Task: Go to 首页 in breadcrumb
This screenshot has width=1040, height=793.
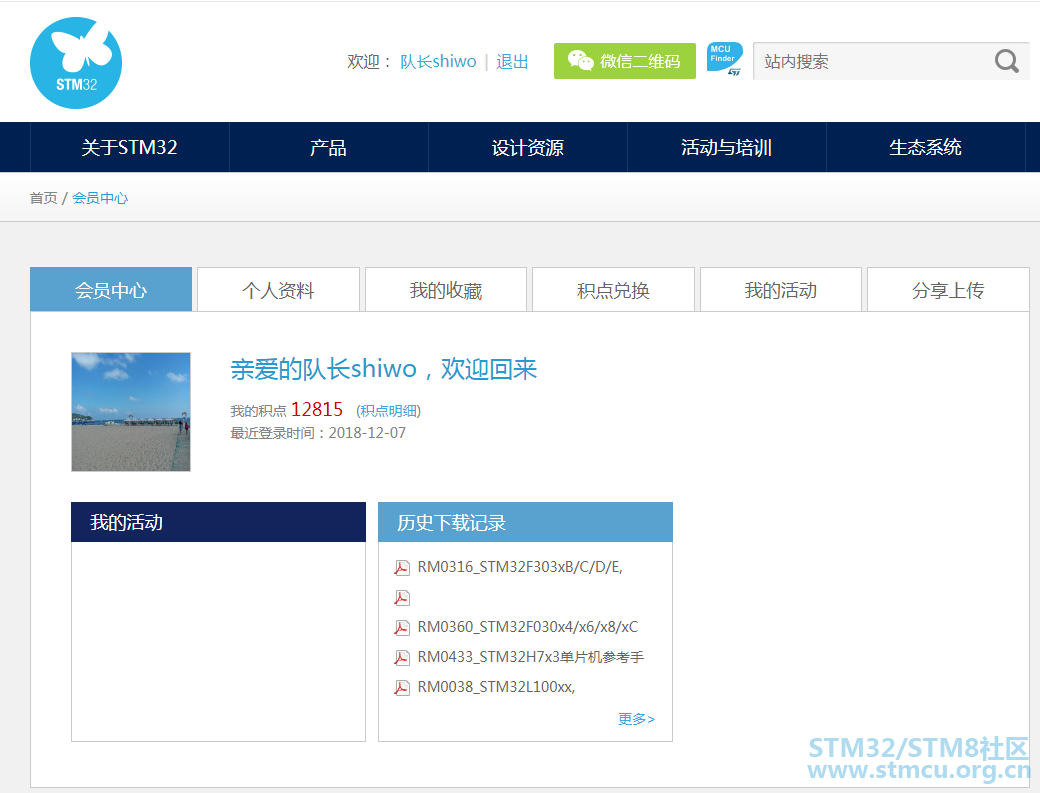Action: point(43,198)
